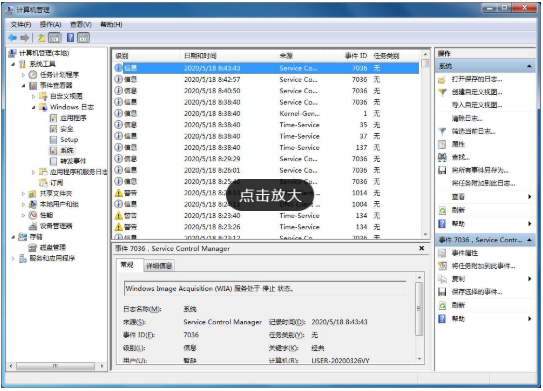Collapse the 系统 actions section header arrow
The width and height of the screenshot is (543, 391).
point(529,66)
